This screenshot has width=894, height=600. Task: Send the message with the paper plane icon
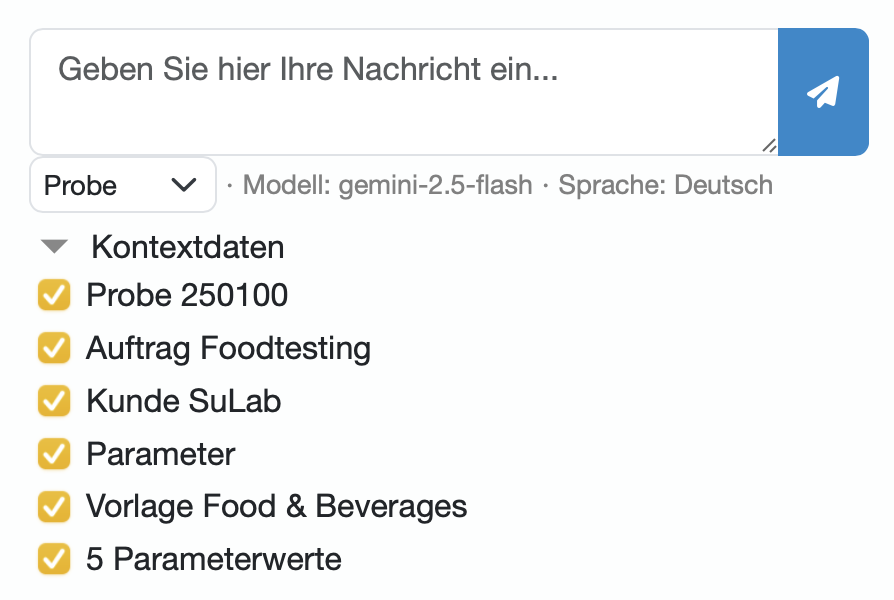point(822,92)
